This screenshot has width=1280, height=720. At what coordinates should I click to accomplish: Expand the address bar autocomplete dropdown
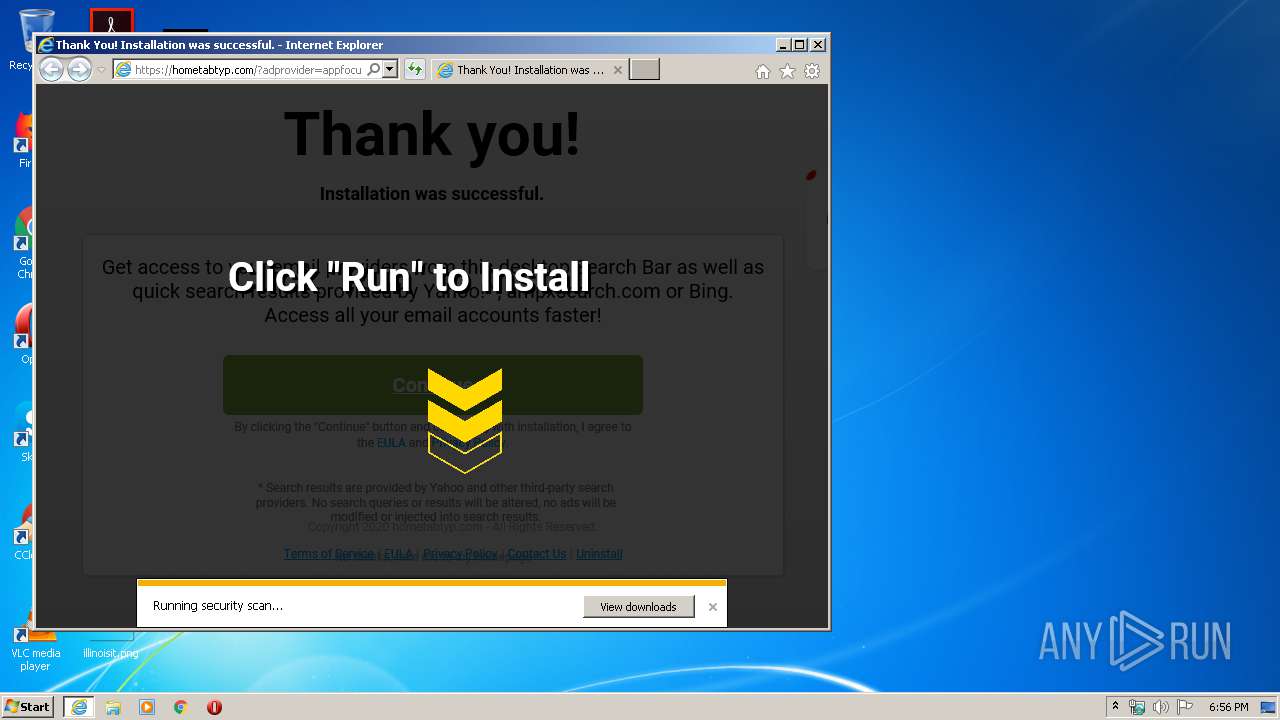coord(390,70)
